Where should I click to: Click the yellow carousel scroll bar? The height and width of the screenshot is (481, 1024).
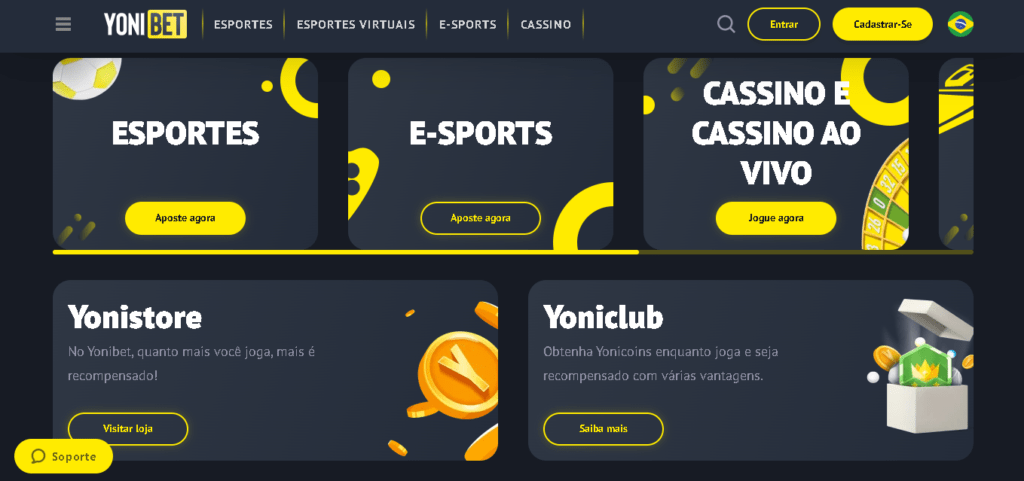click(x=345, y=252)
